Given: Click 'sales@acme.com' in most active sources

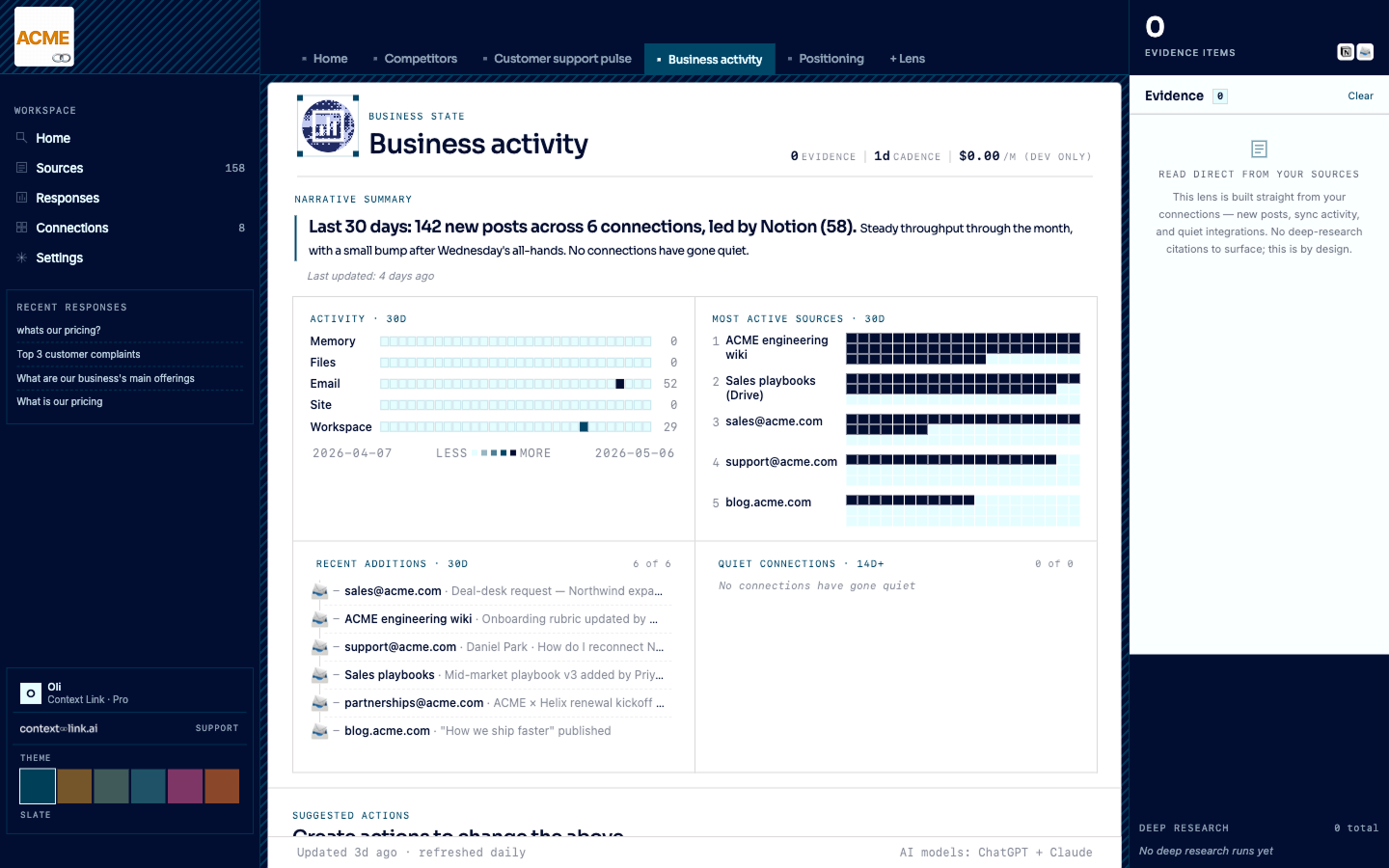Looking at the screenshot, I should 774,421.
